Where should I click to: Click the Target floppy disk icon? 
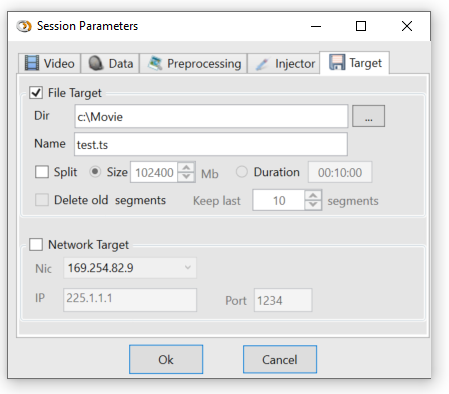point(337,62)
